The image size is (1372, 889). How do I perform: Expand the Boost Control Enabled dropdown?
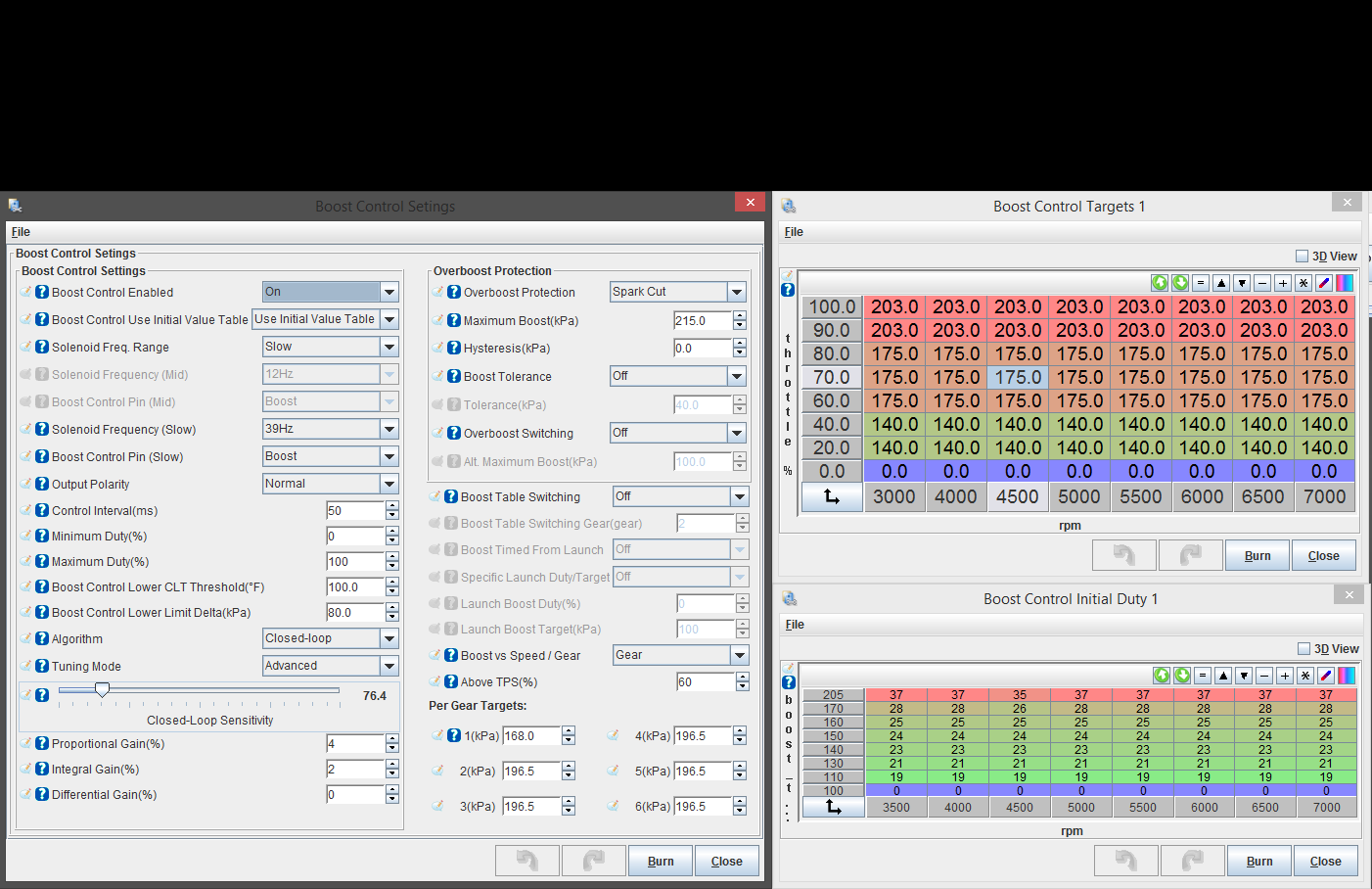click(389, 292)
